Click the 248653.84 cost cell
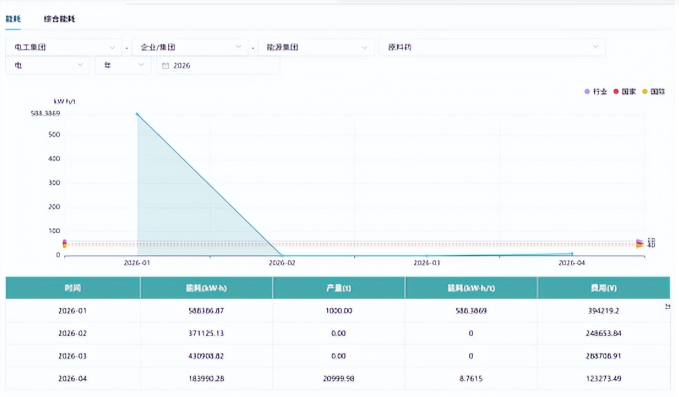 coord(604,333)
